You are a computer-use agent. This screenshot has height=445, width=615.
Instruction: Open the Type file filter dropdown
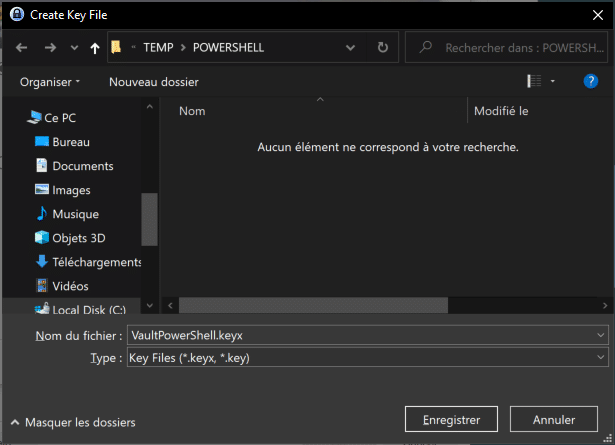point(600,357)
